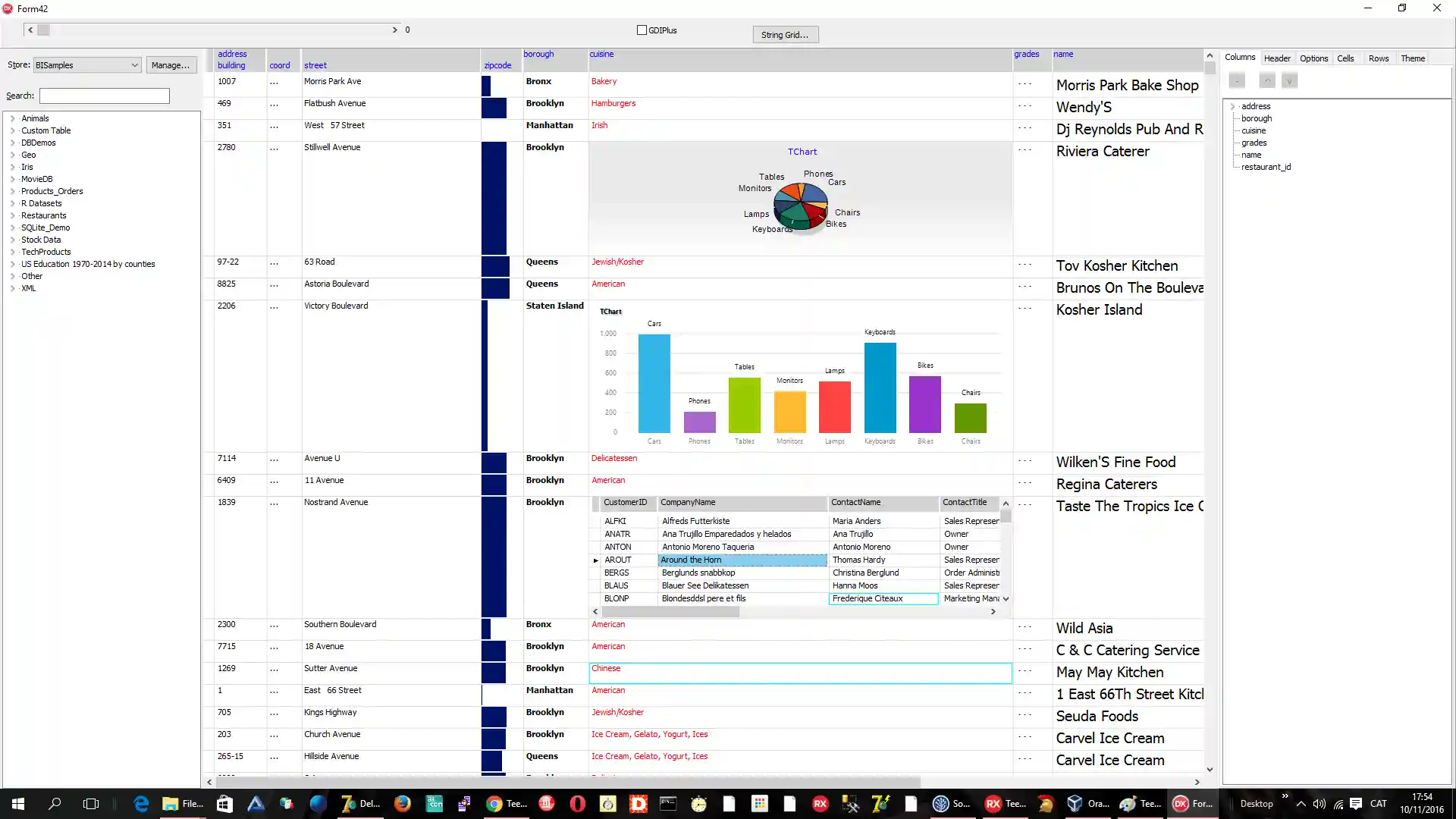Expand the Stock Data tree node
Image resolution: width=1456 pixels, height=819 pixels.
click(13, 240)
